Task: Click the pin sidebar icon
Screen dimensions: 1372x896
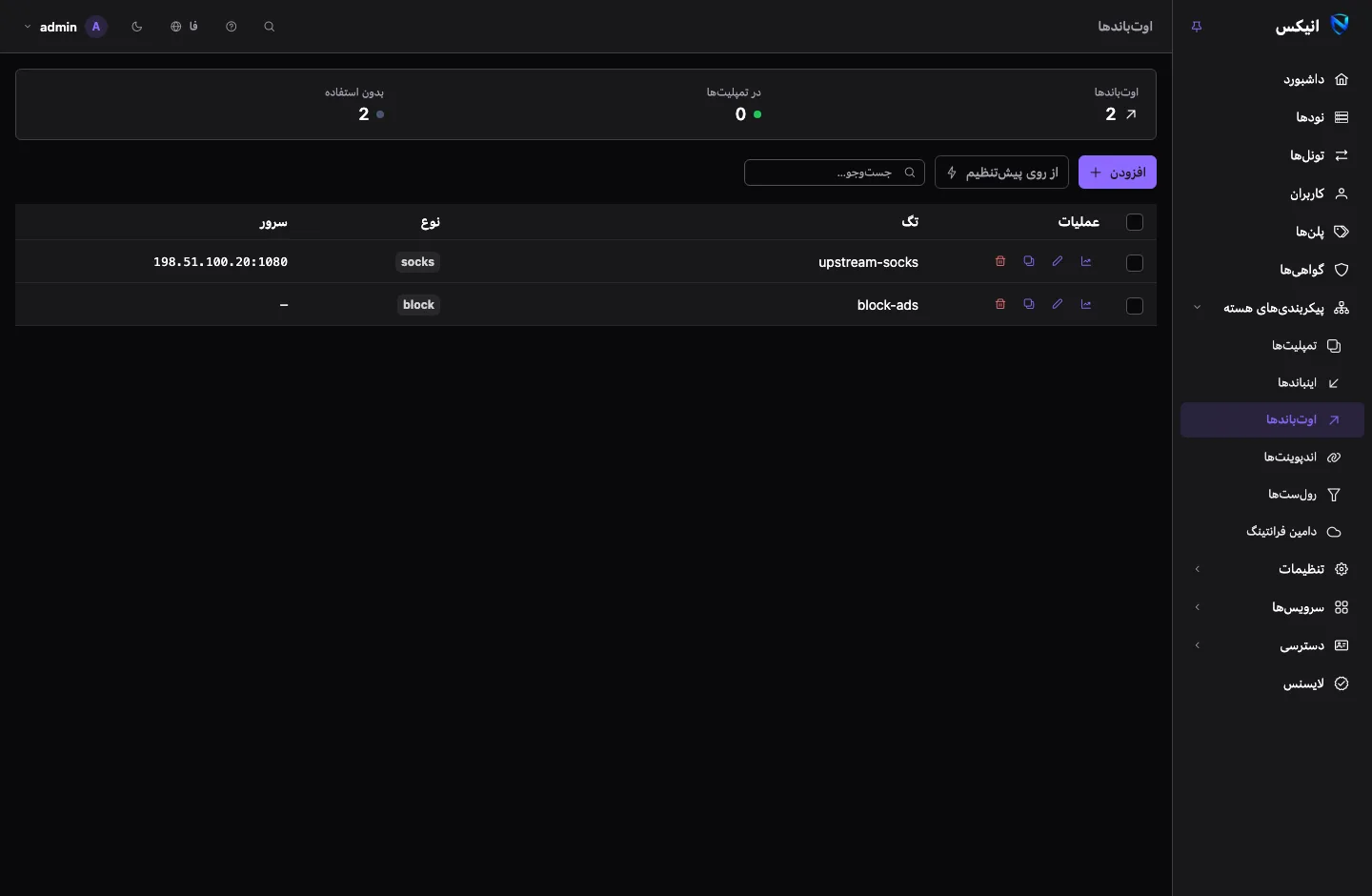Action: tap(1198, 27)
